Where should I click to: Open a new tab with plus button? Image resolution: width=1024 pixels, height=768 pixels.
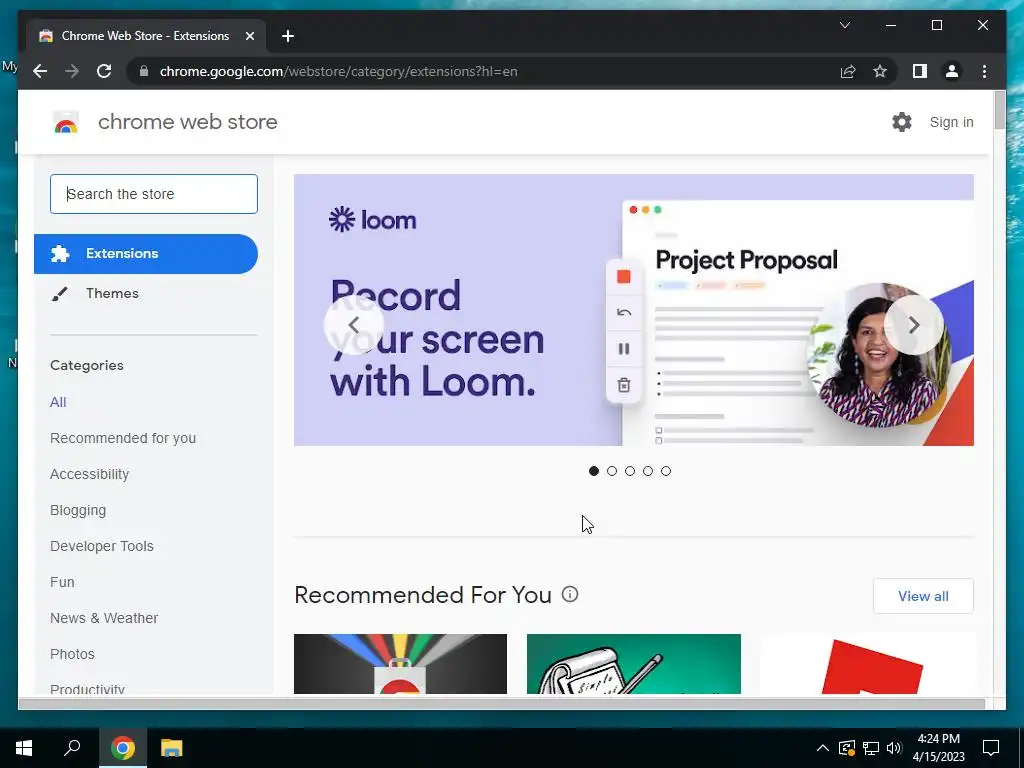pos(288,36)
